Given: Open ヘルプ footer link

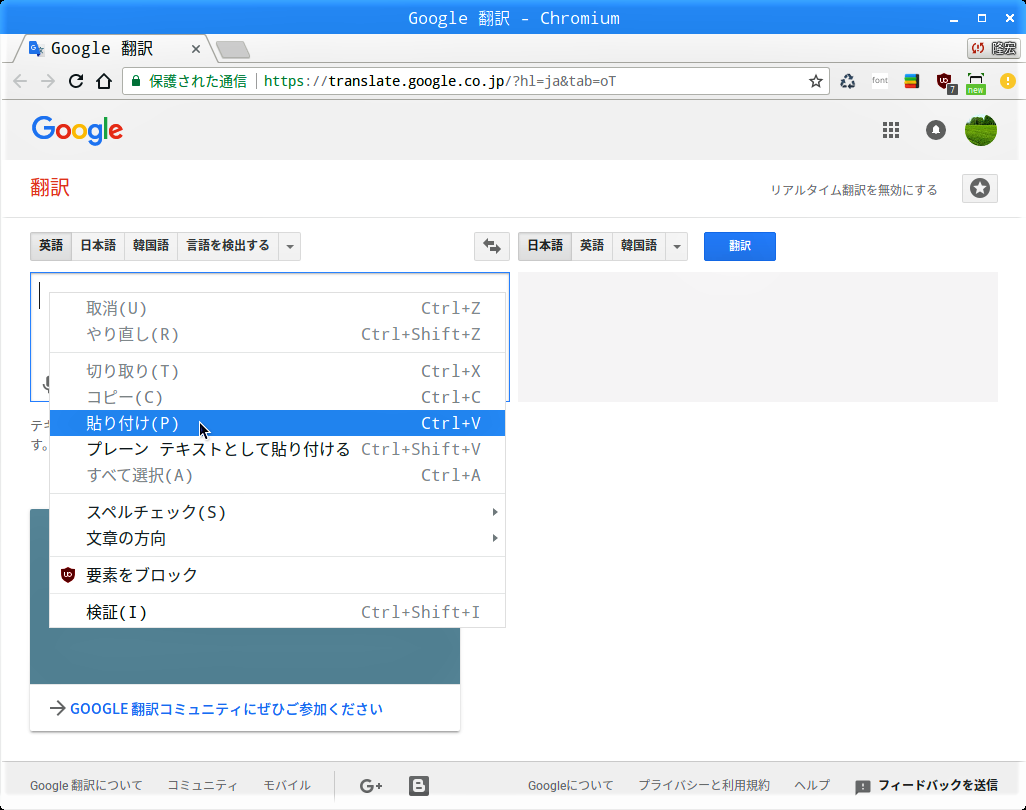Looking at the screenshot, I should [811, 785].
